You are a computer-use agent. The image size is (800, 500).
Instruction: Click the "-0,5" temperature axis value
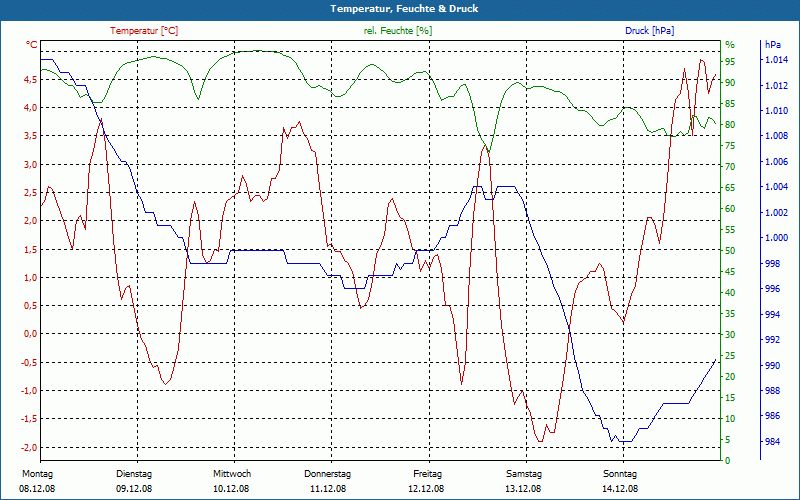coord(29,363)
